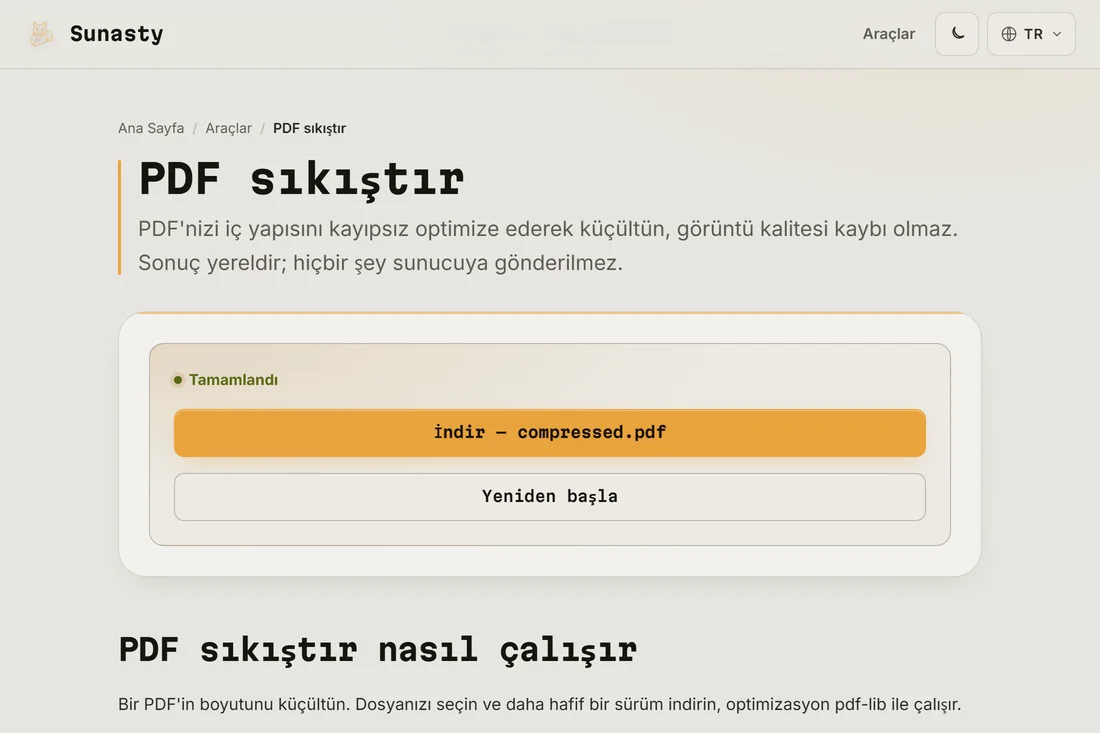Expand the TR language dropdown
Image resolution: width=1100 pixels, height=733 pixels.
pos(1031,34)
